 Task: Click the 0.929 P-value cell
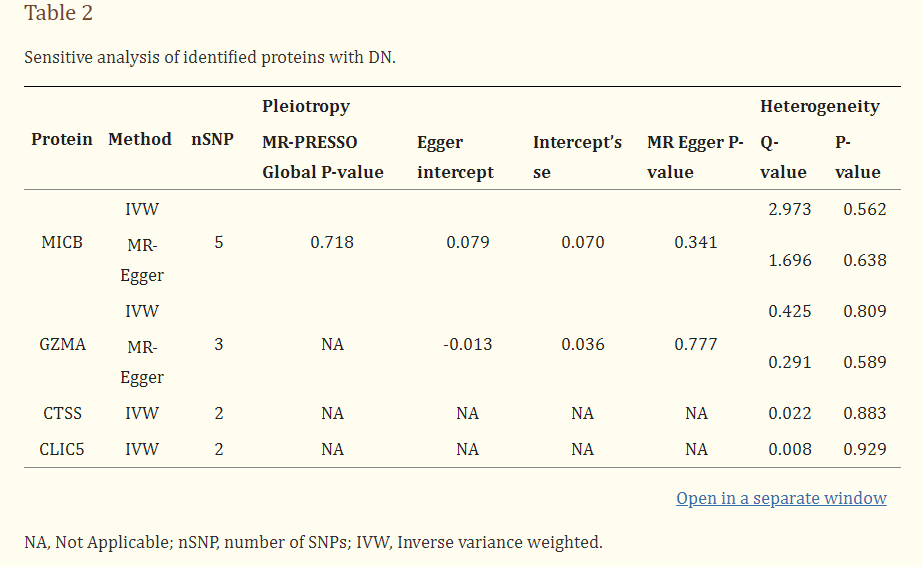864,449
